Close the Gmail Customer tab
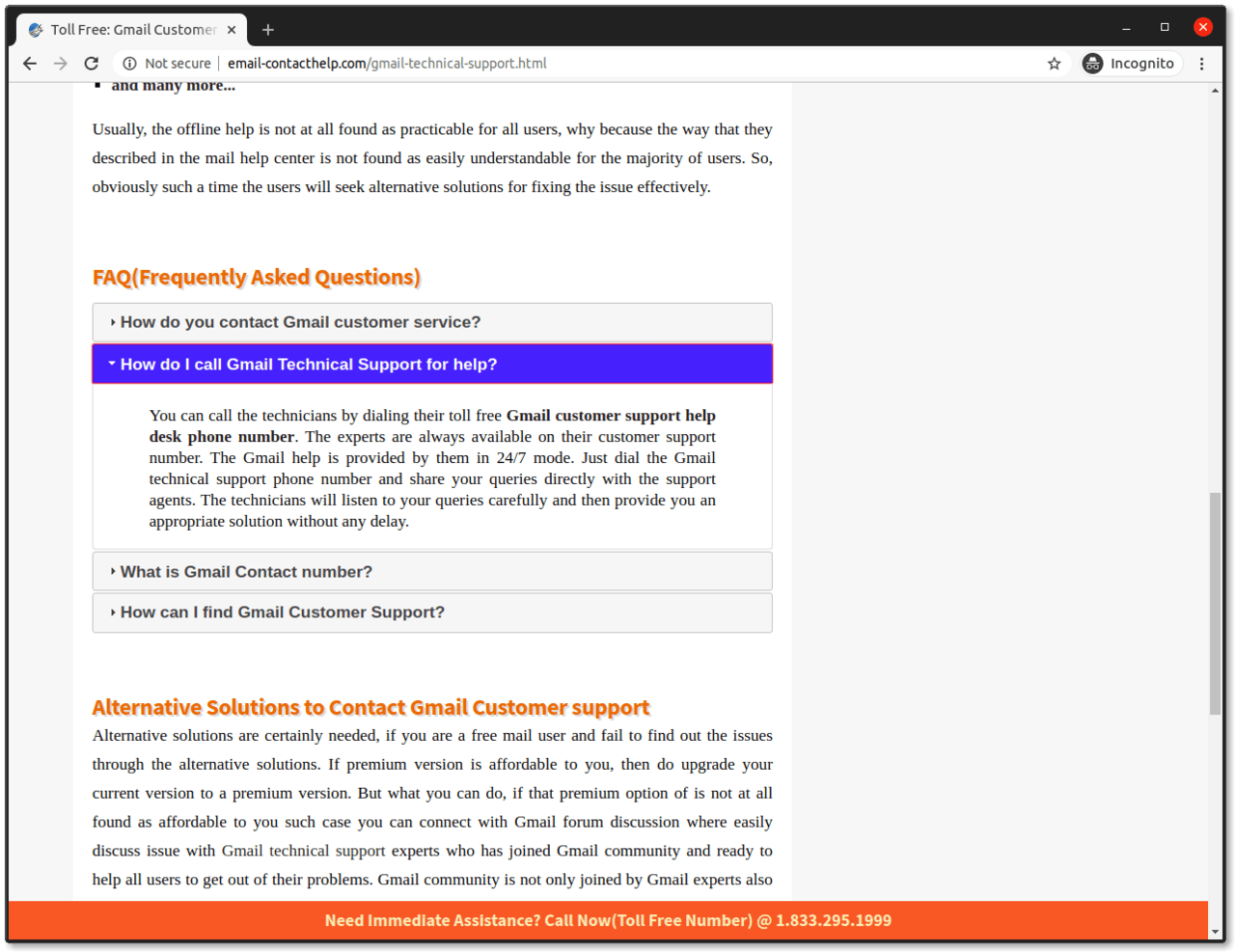 coord(232,30)
